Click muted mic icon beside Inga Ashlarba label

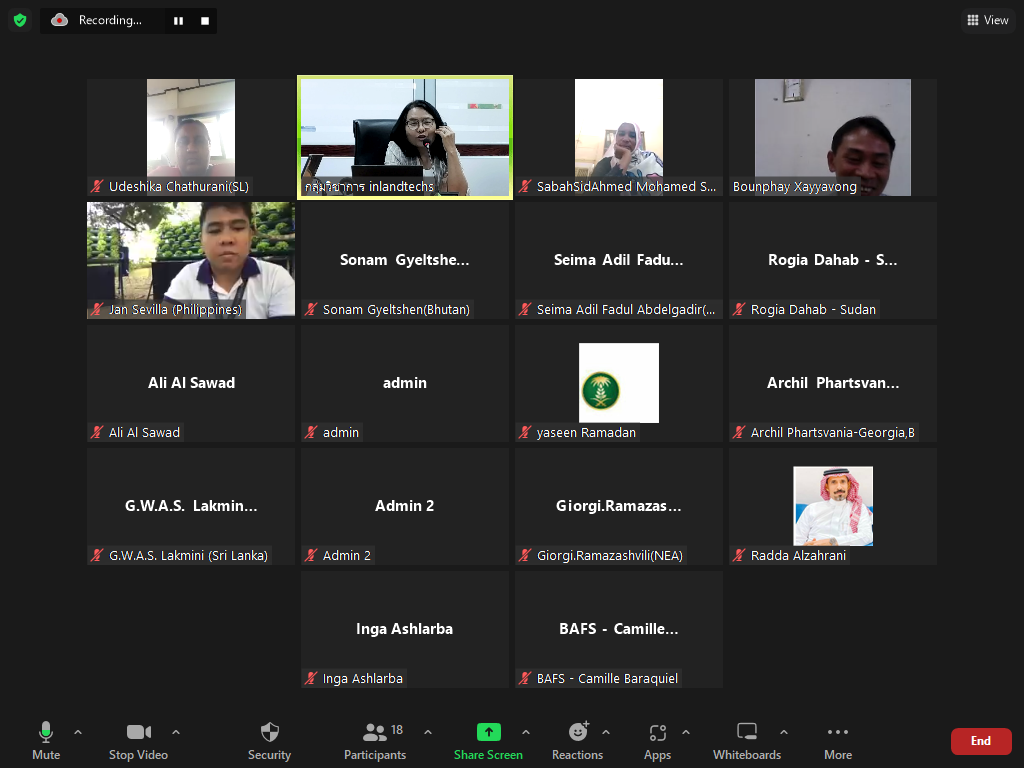tap(311, 679)
